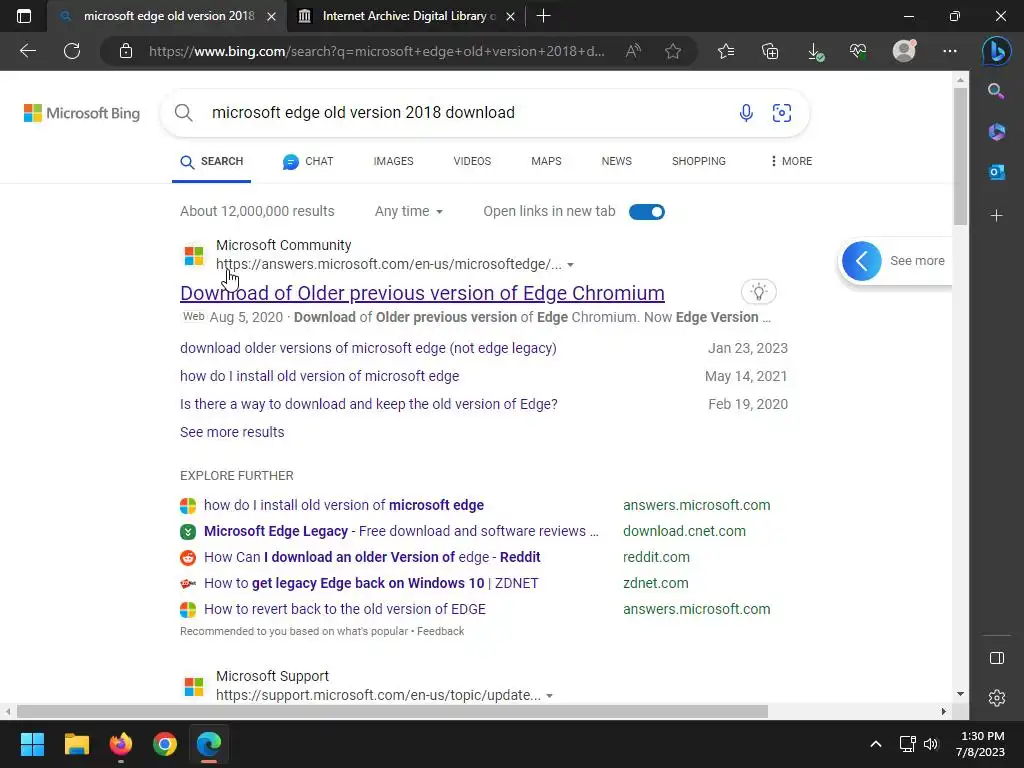
Task: Open Read aloud icon in address bar
Action: click(x=633, y=51)
